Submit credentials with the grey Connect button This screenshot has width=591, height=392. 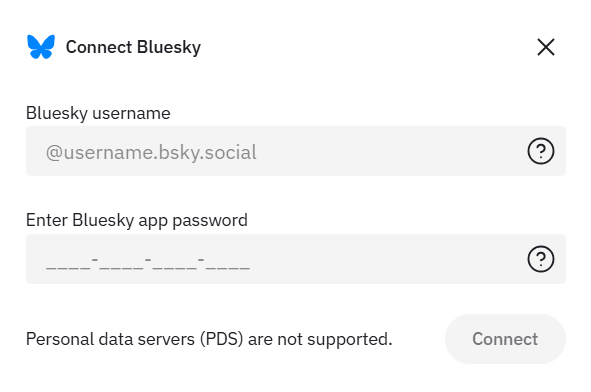coord(505,339)
